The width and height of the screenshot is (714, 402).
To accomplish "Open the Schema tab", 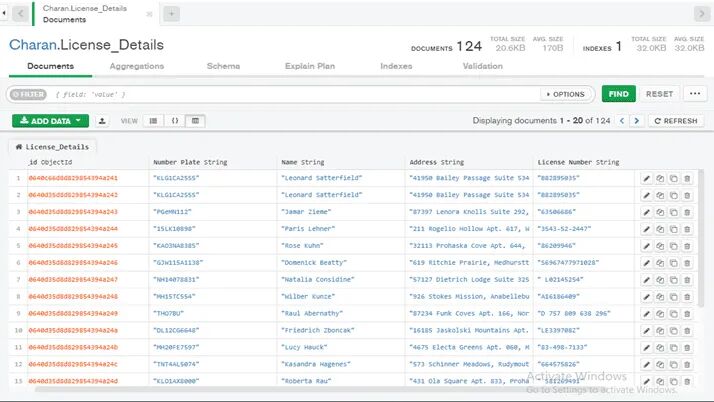I will (x=223, y=66).
